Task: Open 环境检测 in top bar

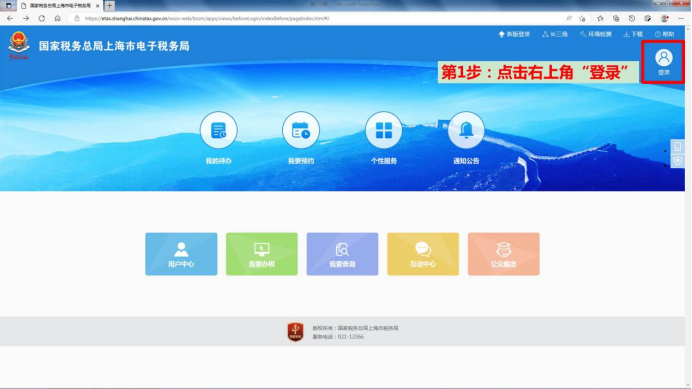Action: tap(596, 34)
